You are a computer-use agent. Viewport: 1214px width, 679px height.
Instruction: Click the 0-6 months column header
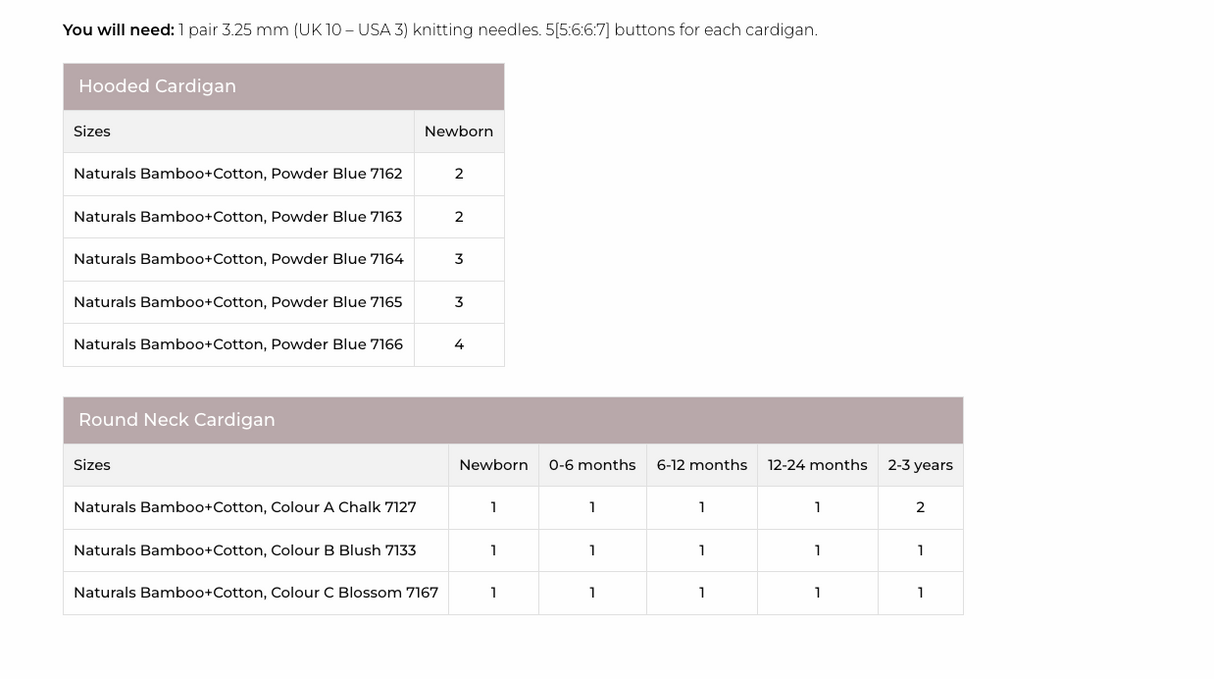[x=592, y=465]
